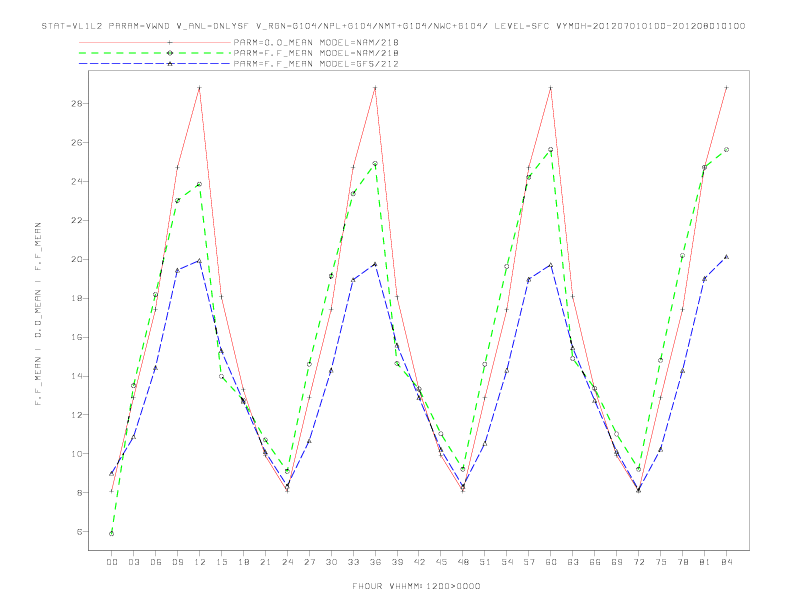The height and width of the screenshot is (612, 792).
Task: Click x-axis forecast hour label 60
Action: pos(551,562)
